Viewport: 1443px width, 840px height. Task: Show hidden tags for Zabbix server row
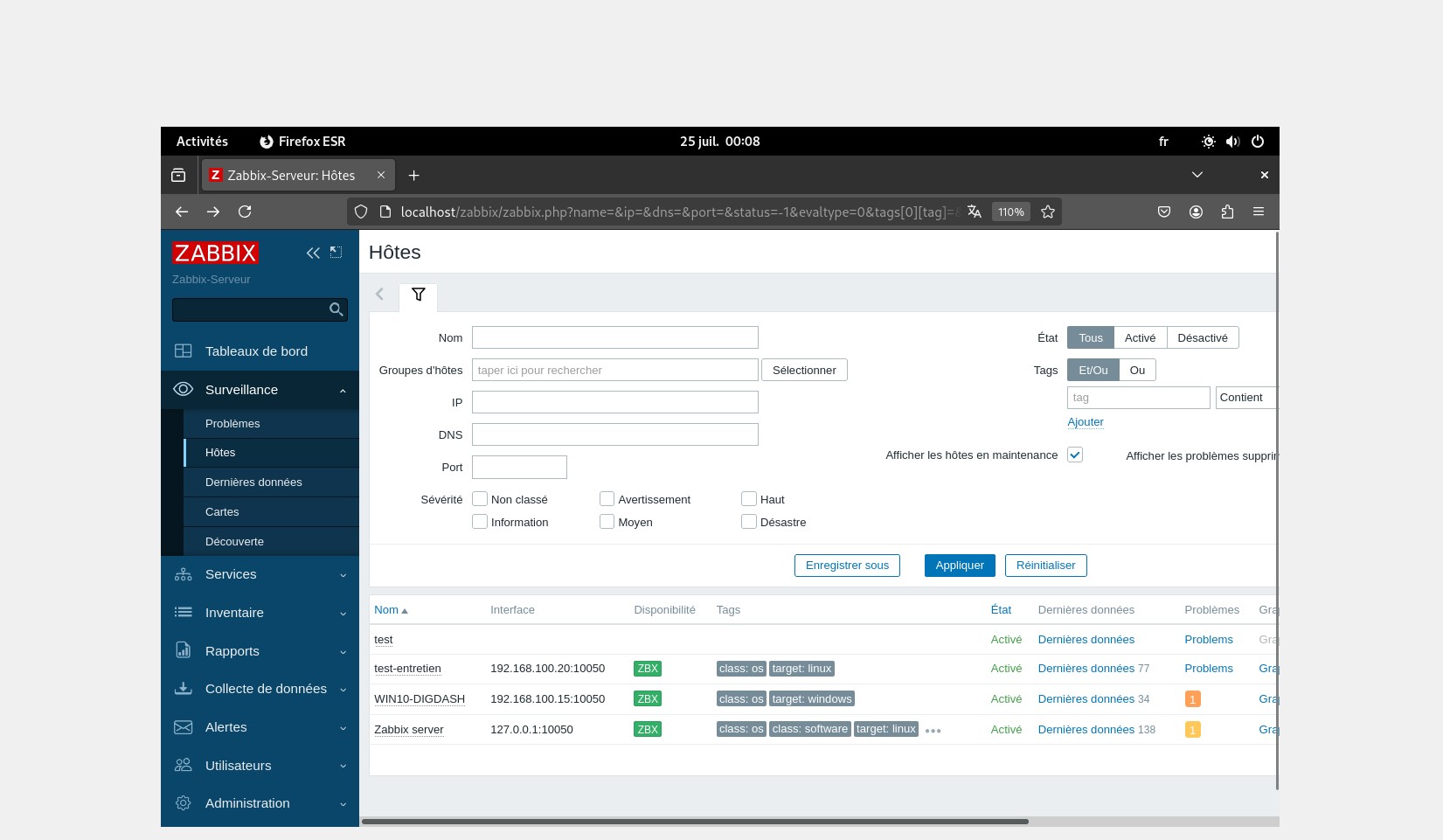(933, 731)
